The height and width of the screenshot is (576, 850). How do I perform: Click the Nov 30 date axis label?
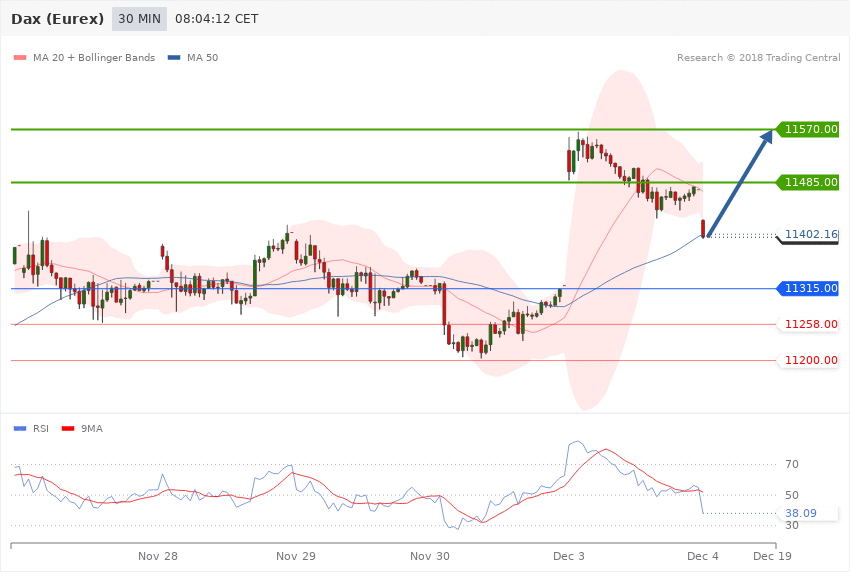point(430,556)
